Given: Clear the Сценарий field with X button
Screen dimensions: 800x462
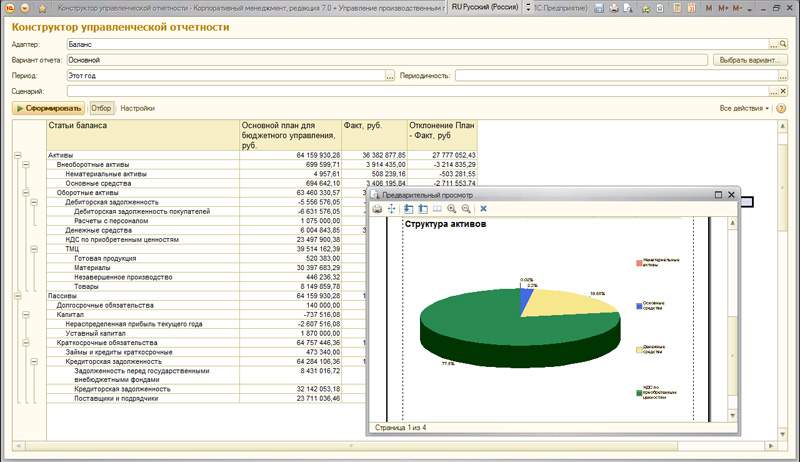Looking at the screenshot, I should pyautogui.click(x=782, y=91).
